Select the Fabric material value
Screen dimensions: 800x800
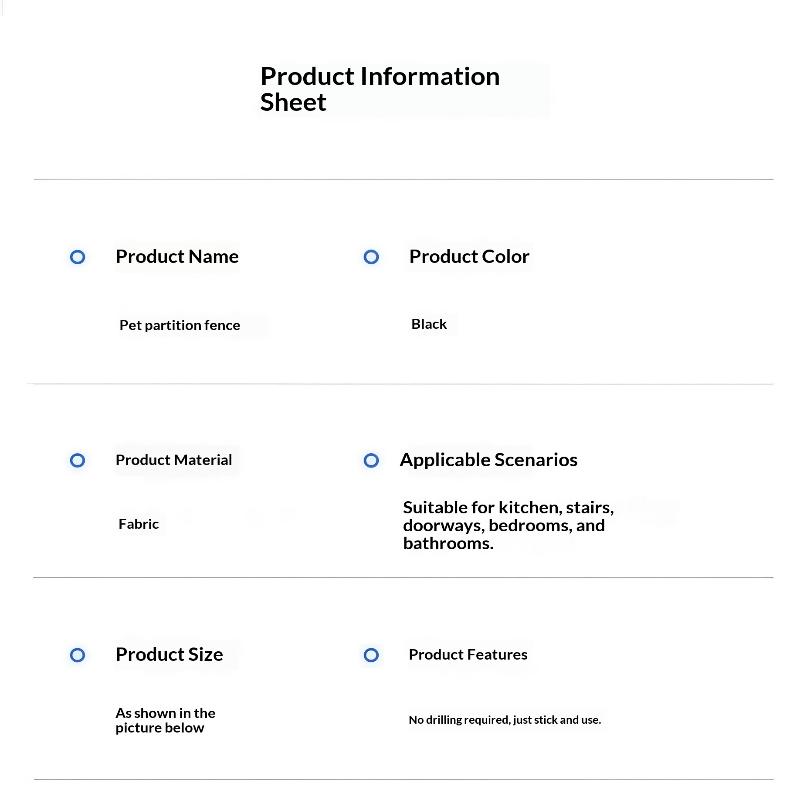pyautogui.click(x=138, y=524)
